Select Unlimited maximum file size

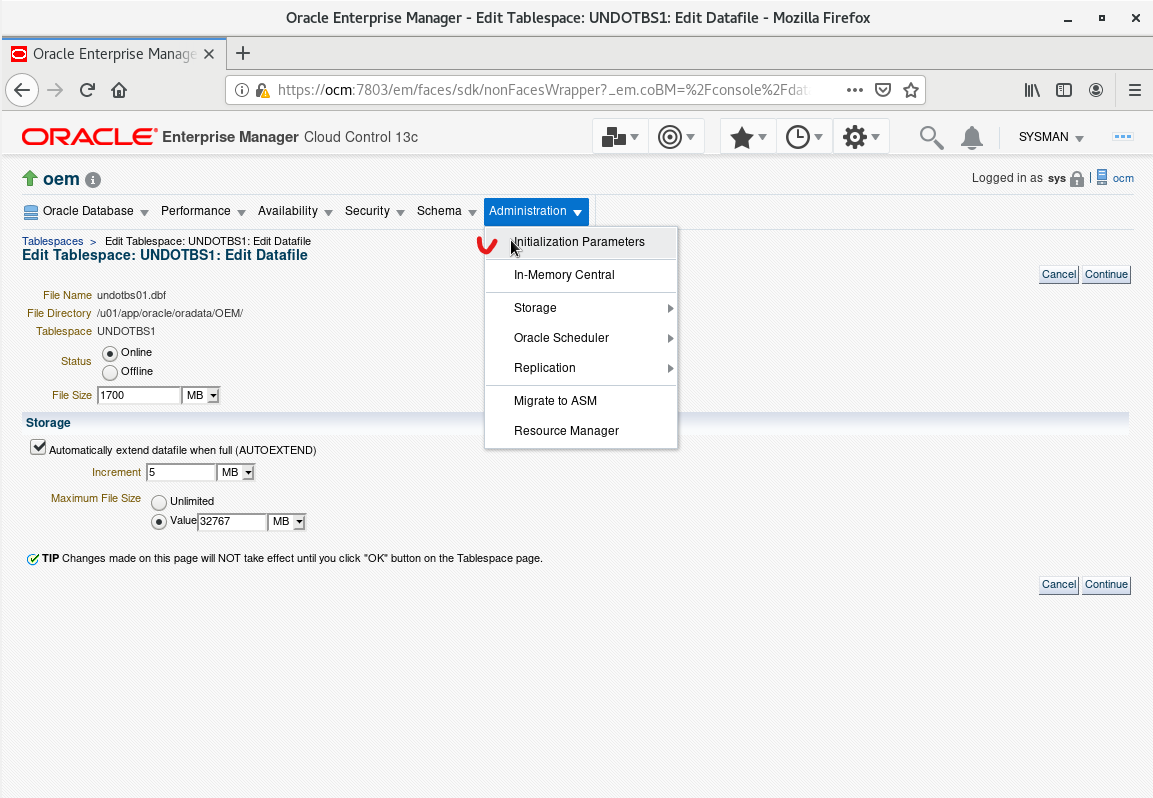point(159,503)
